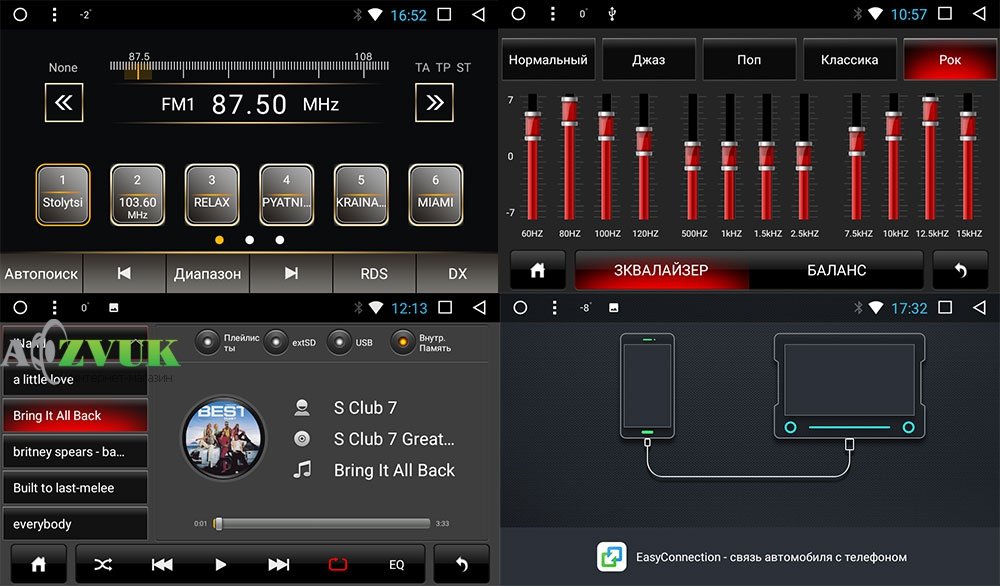Play track 'a little love'
This screenshot has height=586, width=1000.
point(75,379)
